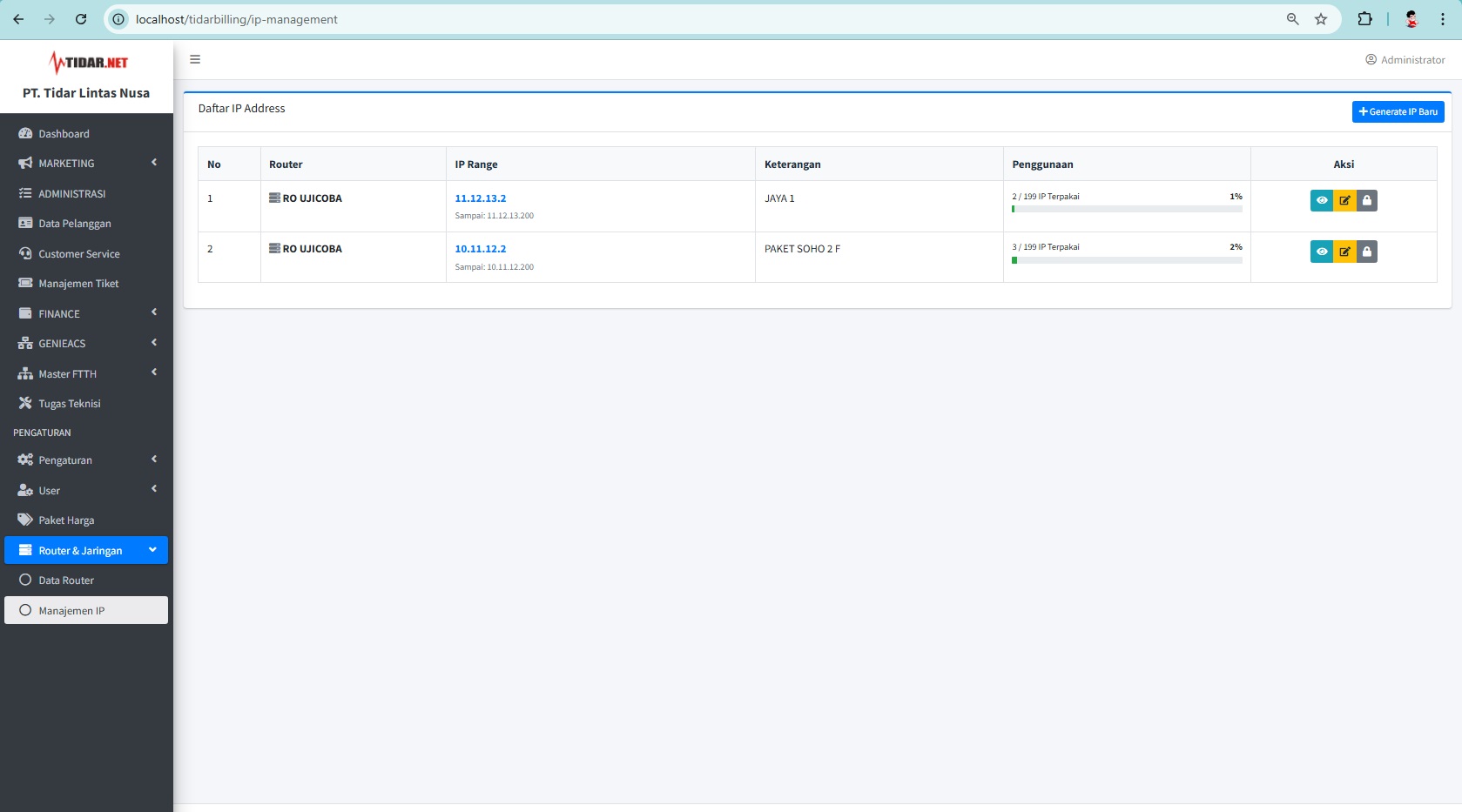Viewport: 1462px width, 812px height.
Task: Open browser zoom magnifier icon
Action: click(1292, 19)
